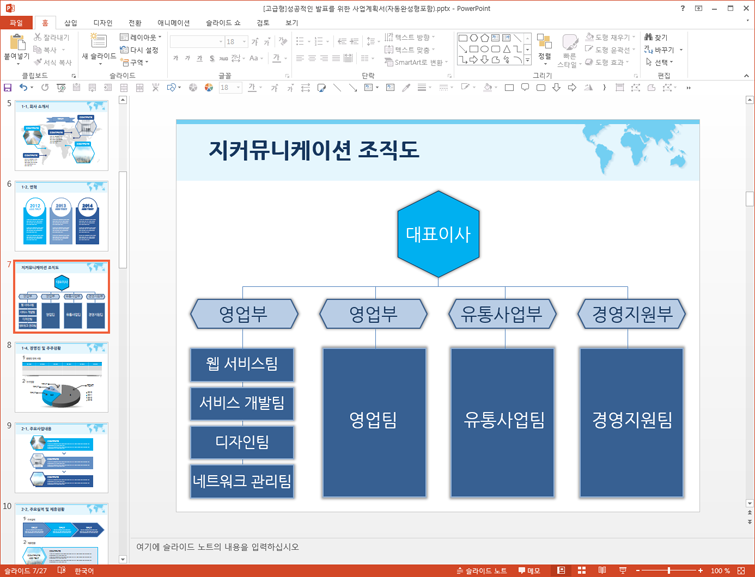Open Select (선택) dropdown
755x577 pixels.
click(x=659, y=62)
